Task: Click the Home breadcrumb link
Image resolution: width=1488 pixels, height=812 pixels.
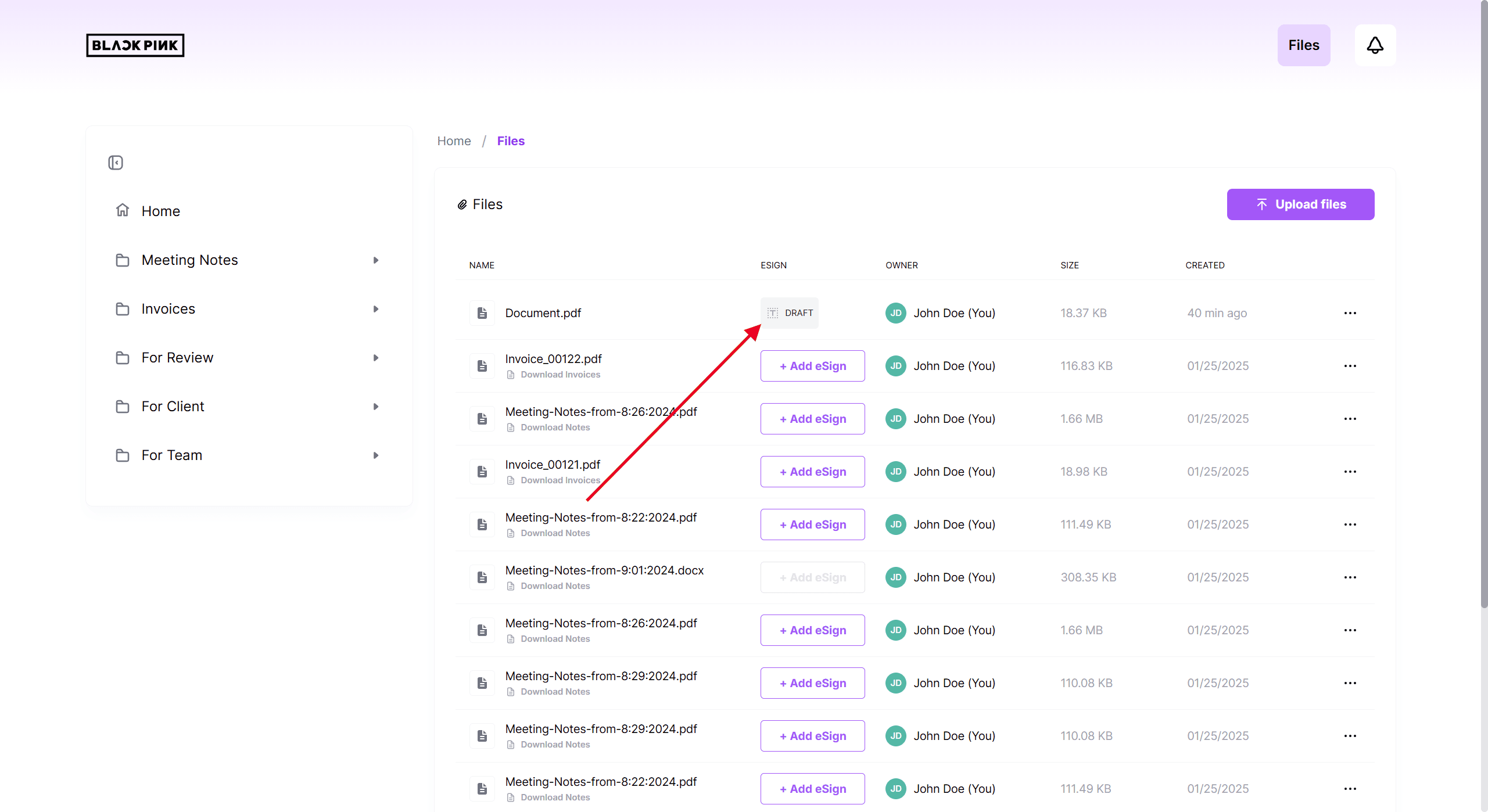Action: pos(454,141)
